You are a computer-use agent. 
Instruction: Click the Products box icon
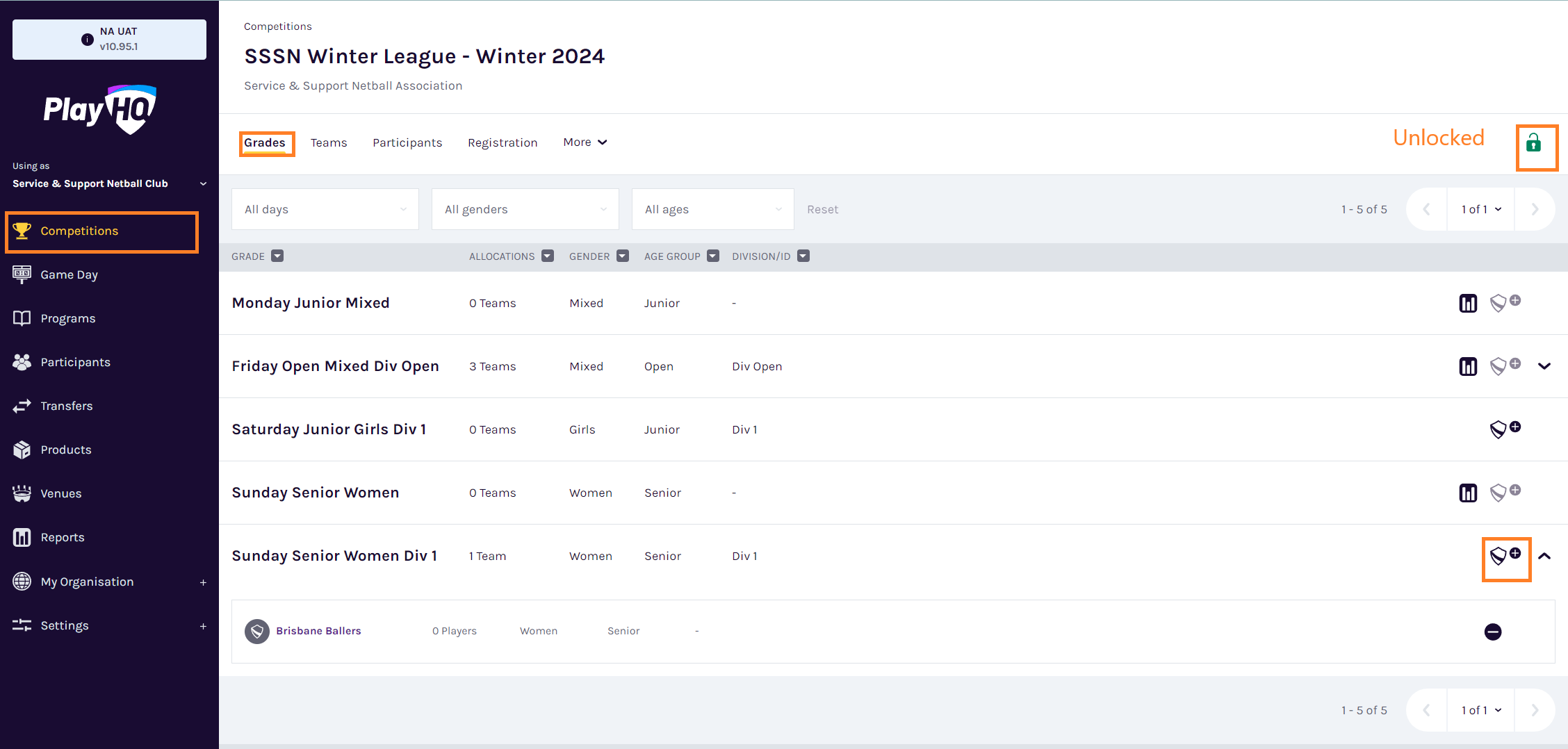(x=22, y=450)
